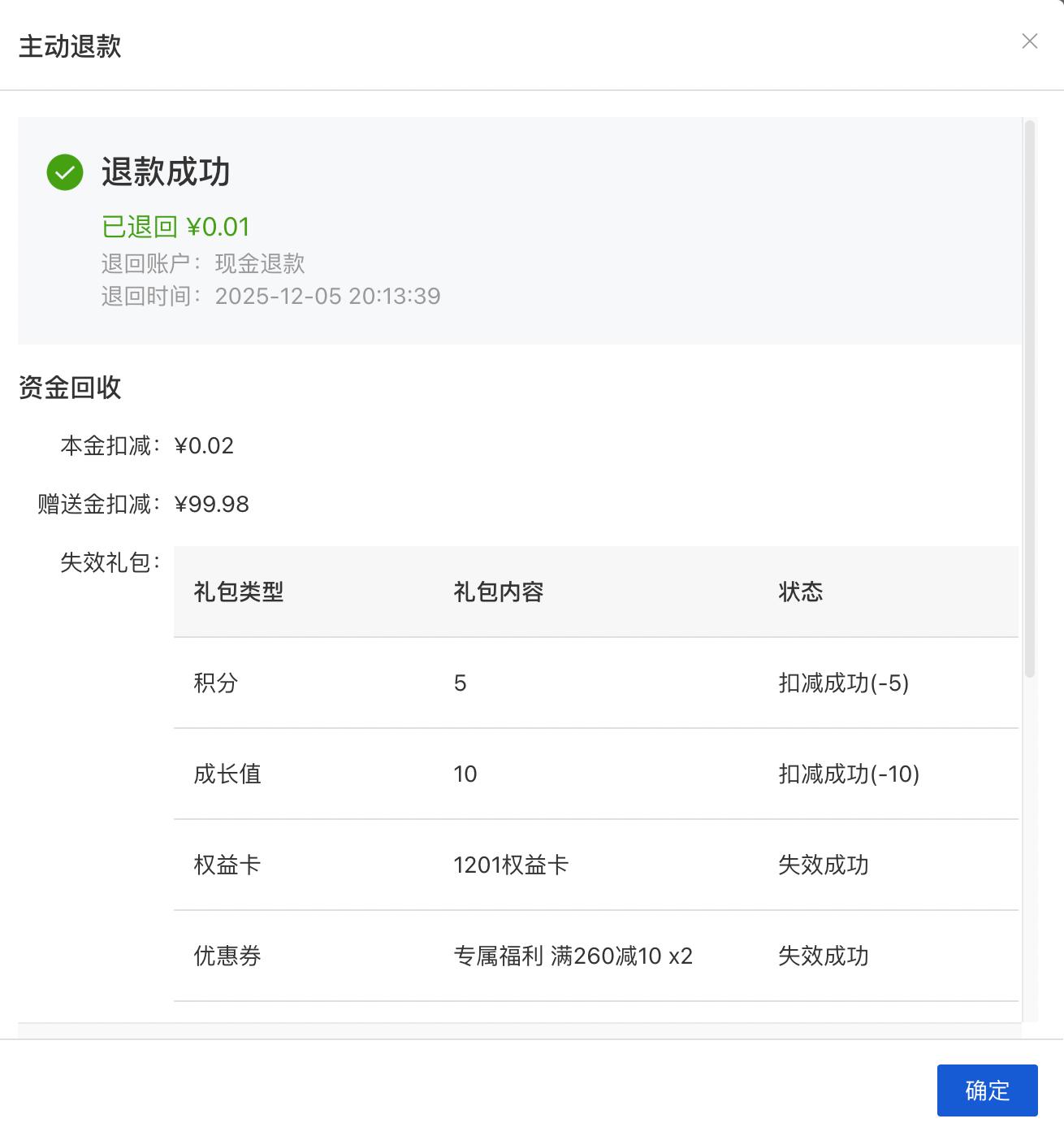Screen dimensions: 1064x1136
Task: Select the 优惠券 row type cell
Action: pos(227,956)
